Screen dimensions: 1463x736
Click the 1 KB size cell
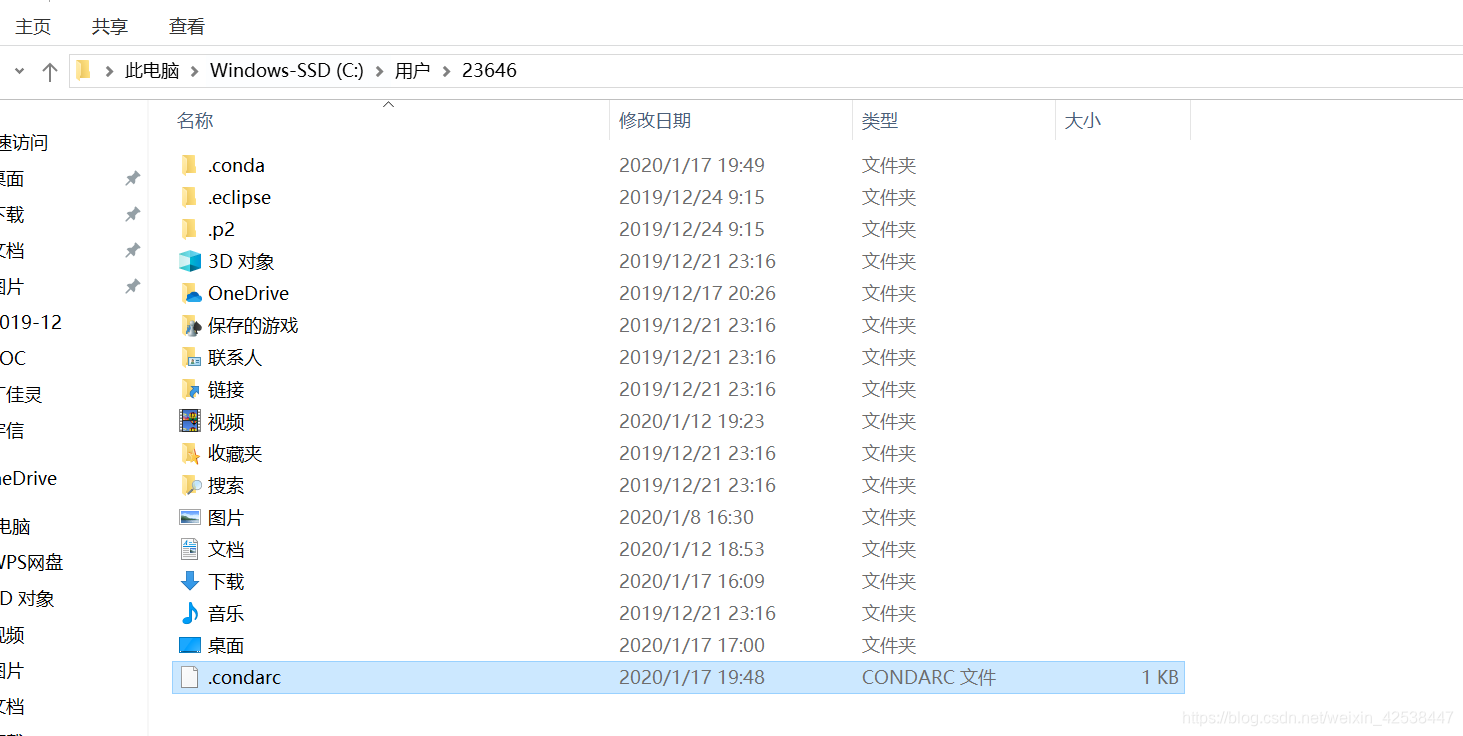point(1160,677)
